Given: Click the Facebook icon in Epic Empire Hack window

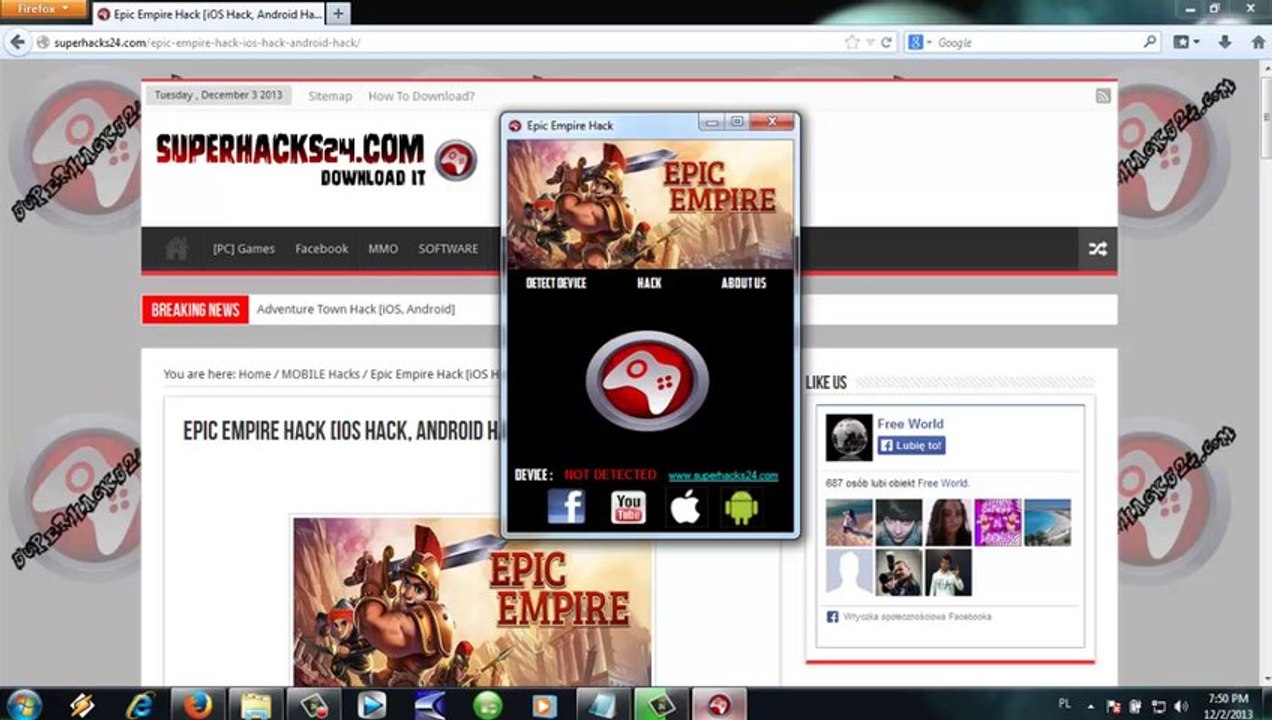Looking at the screenshot, I should click(566, 507).
